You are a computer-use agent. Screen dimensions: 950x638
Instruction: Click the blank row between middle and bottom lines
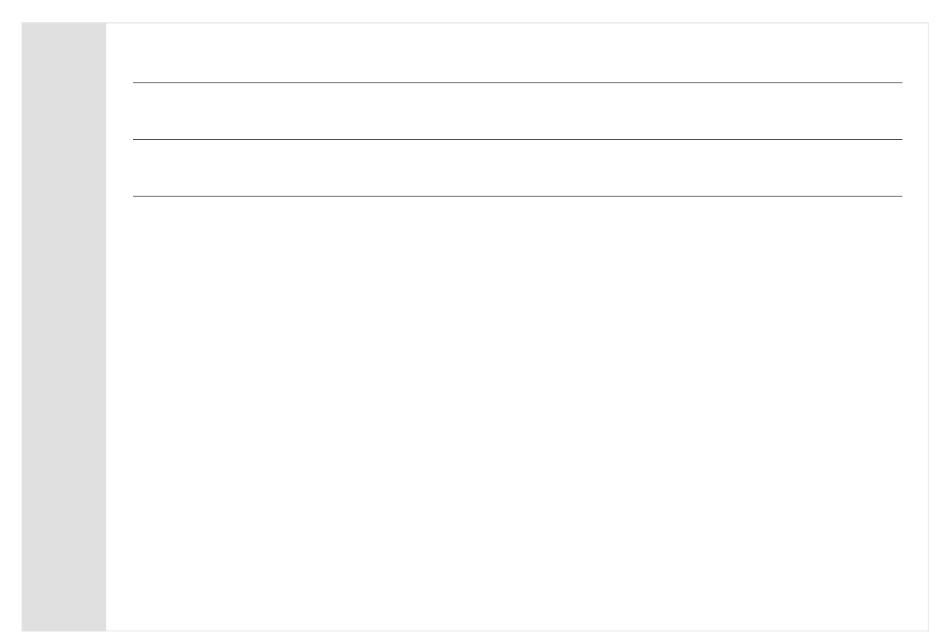(x=517, y=168)
